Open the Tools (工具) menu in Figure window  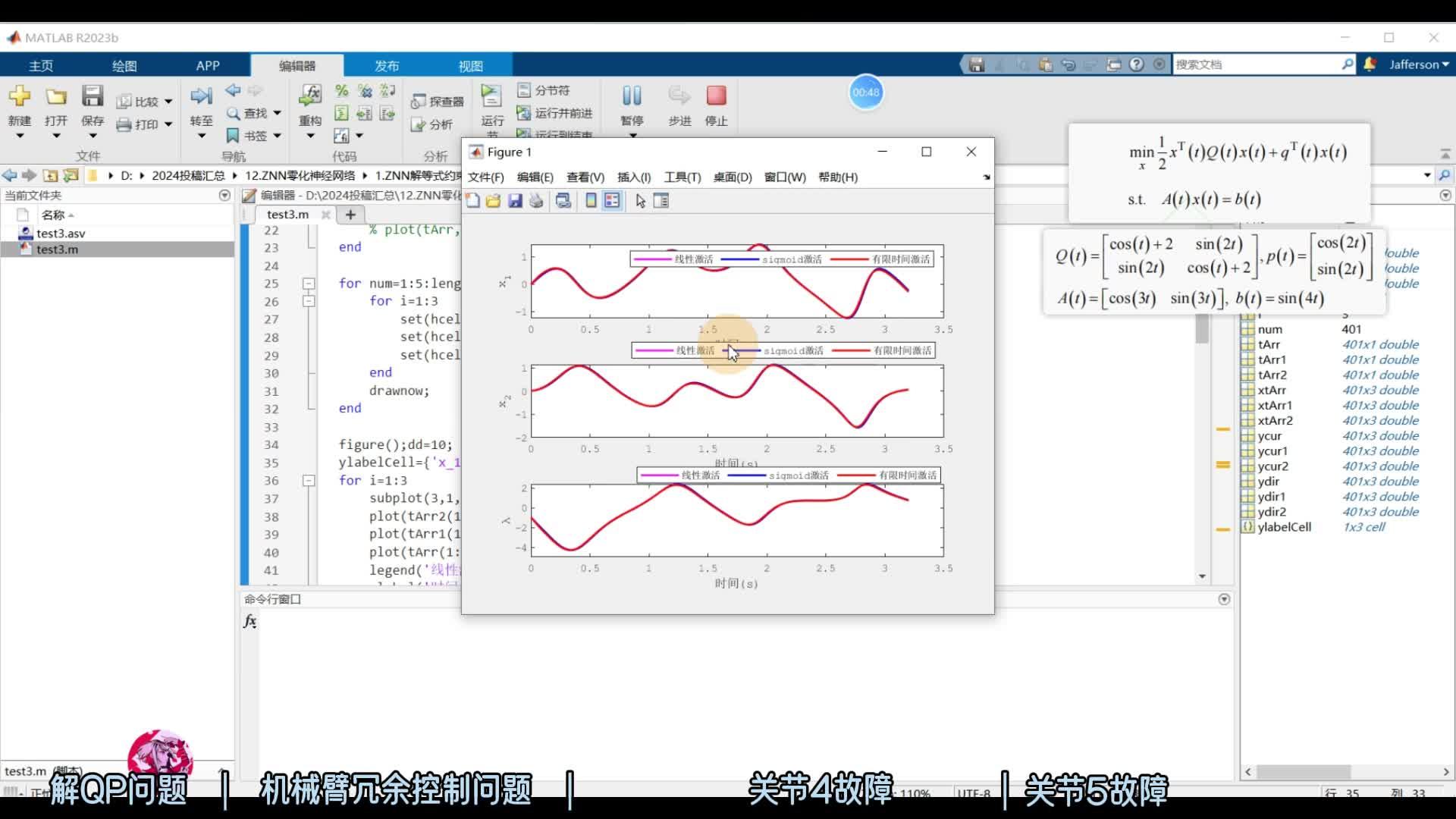pos(682,177)
